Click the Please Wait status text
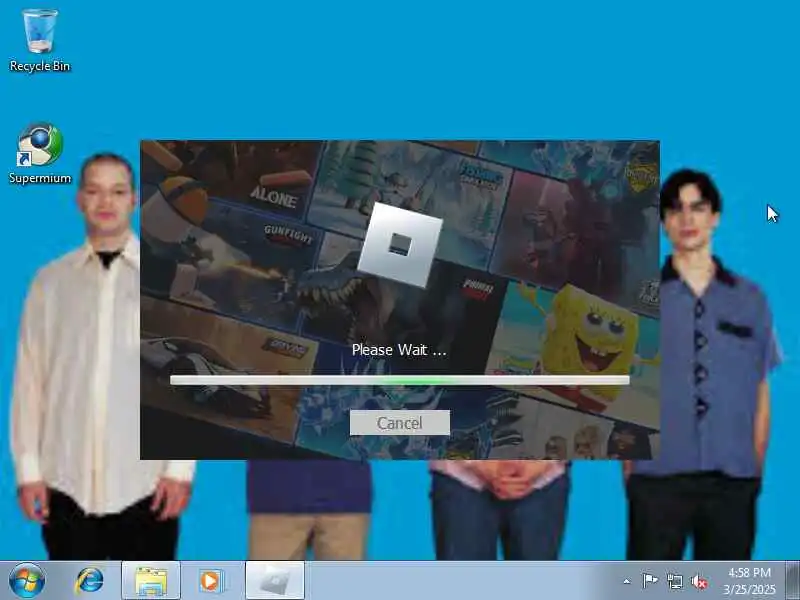800x600 pixels. (399, 349)
